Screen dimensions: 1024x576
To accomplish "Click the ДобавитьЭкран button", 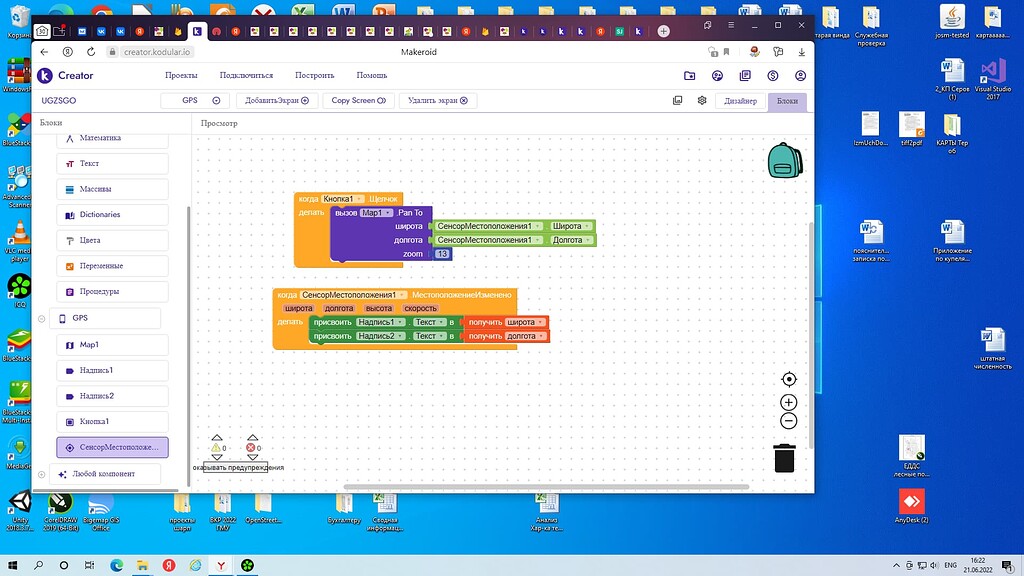I will tap(277, 101).
